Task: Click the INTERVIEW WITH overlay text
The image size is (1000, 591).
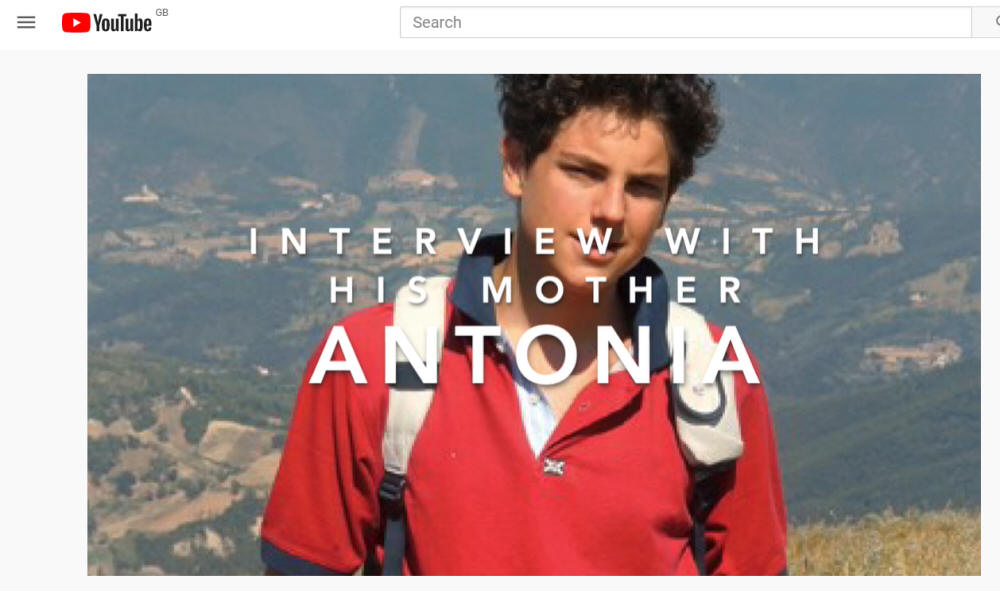Action: [534, 241]
